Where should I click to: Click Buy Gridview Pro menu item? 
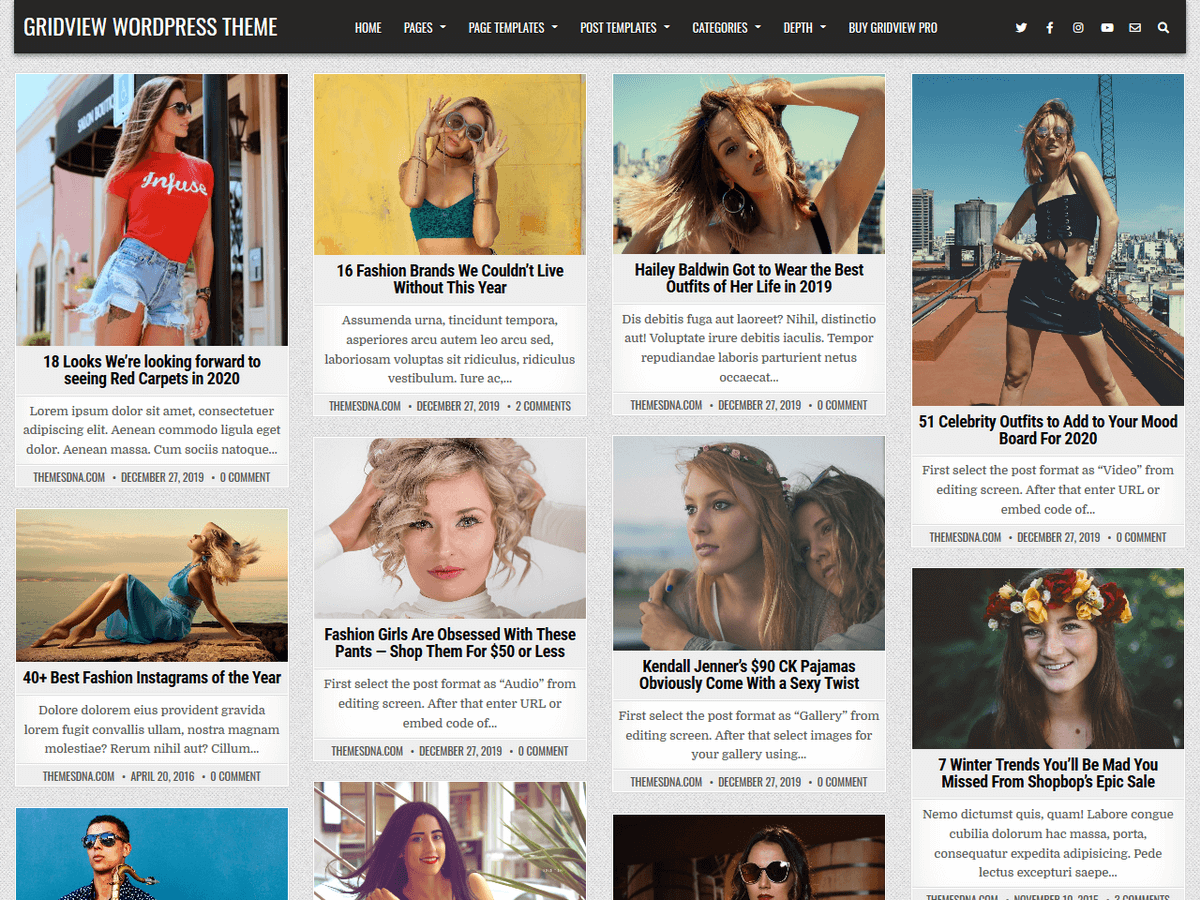[x=893, y=27]
